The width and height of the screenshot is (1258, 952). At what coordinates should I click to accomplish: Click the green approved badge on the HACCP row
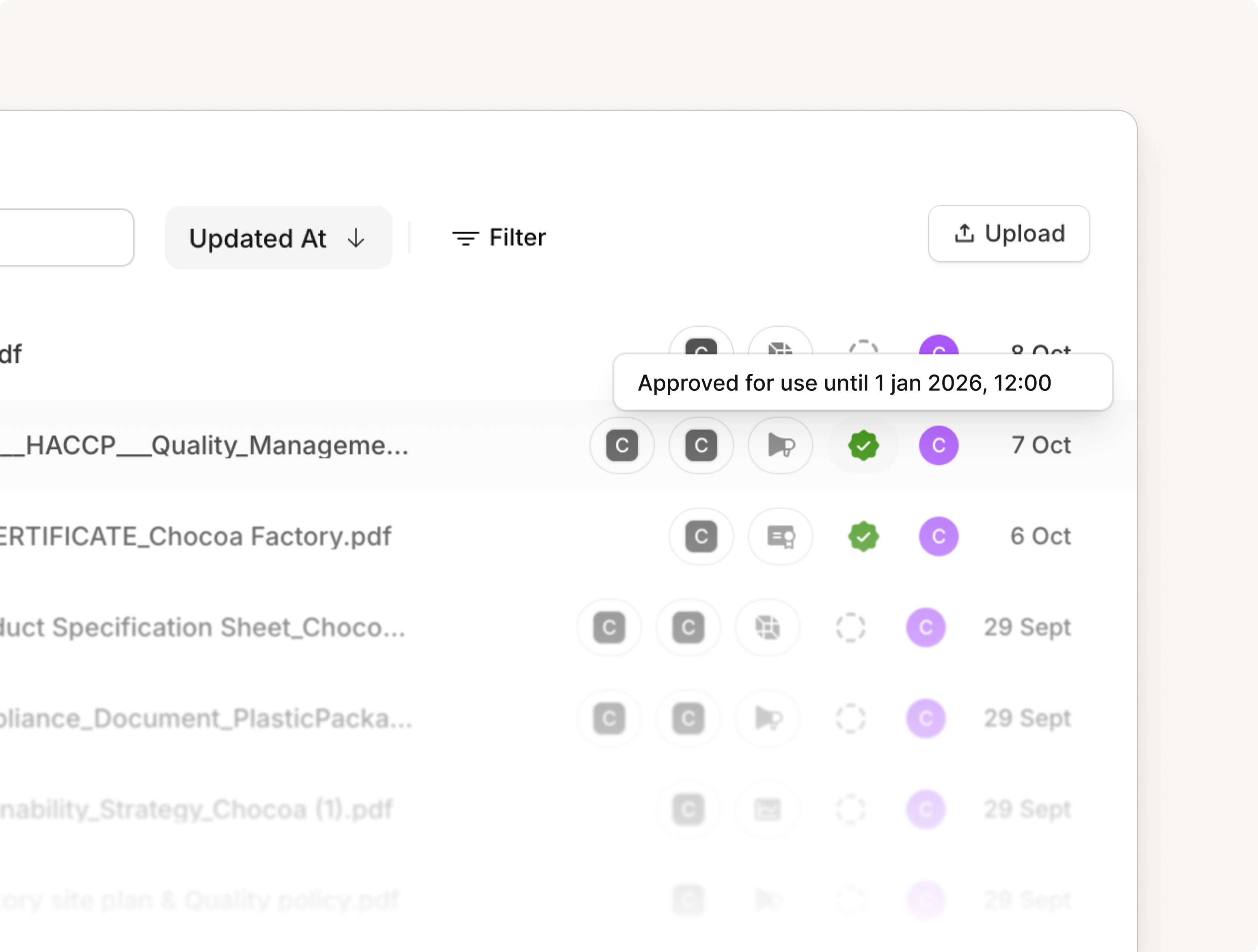(x=863, y=446)
